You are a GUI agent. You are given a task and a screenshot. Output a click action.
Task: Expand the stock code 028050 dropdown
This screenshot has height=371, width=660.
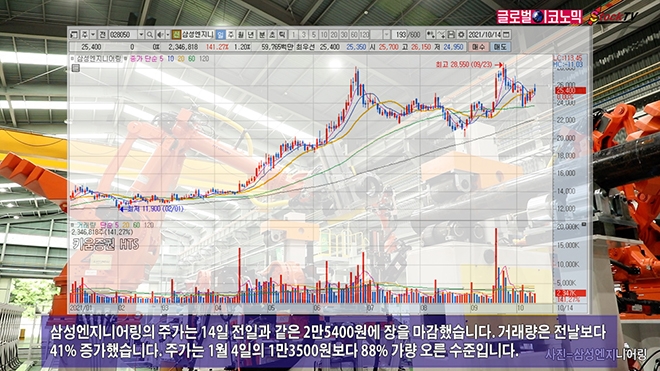point(141,35)
